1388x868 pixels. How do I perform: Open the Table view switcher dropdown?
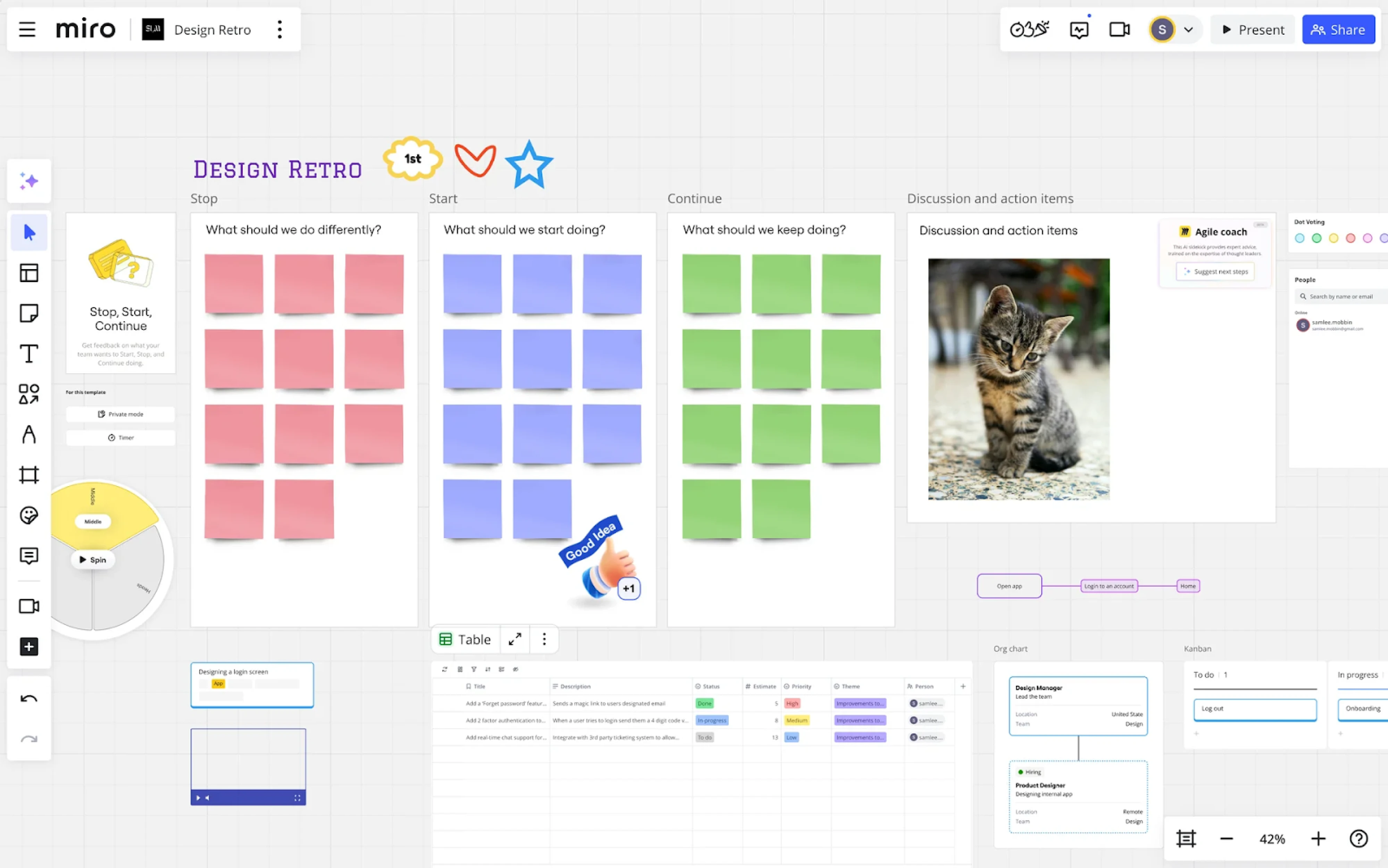465,639
